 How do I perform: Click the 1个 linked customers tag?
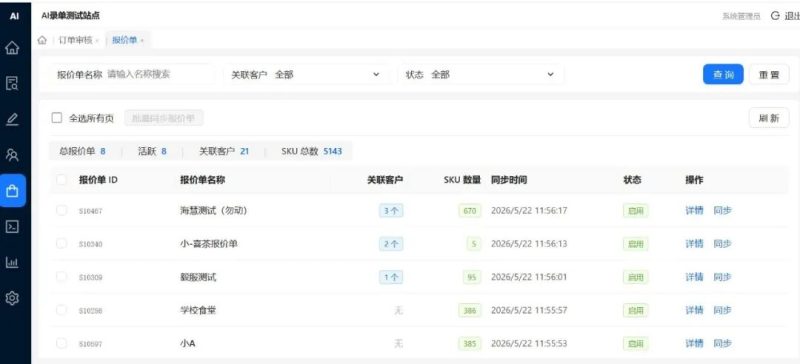[391, 277]
